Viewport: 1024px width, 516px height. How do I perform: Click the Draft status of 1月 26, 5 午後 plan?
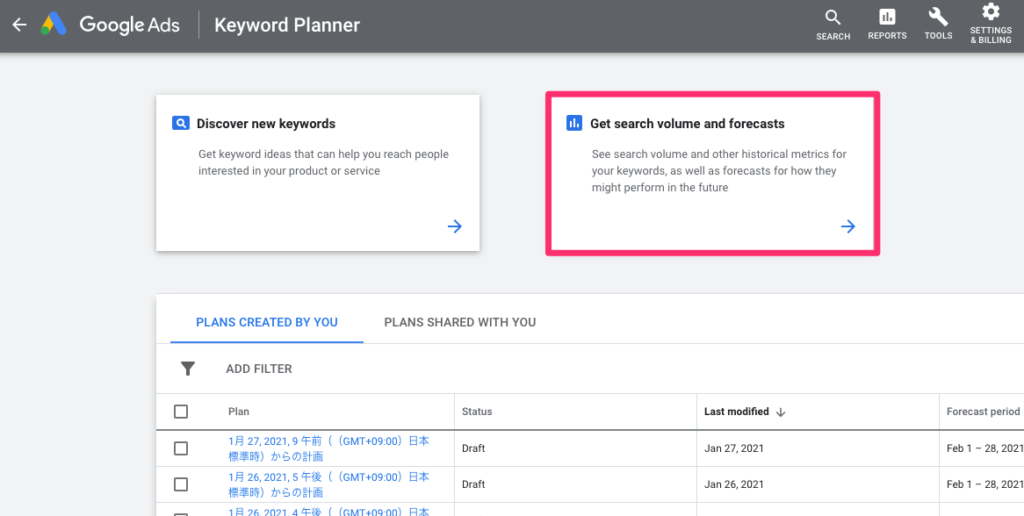pos(473,484)
